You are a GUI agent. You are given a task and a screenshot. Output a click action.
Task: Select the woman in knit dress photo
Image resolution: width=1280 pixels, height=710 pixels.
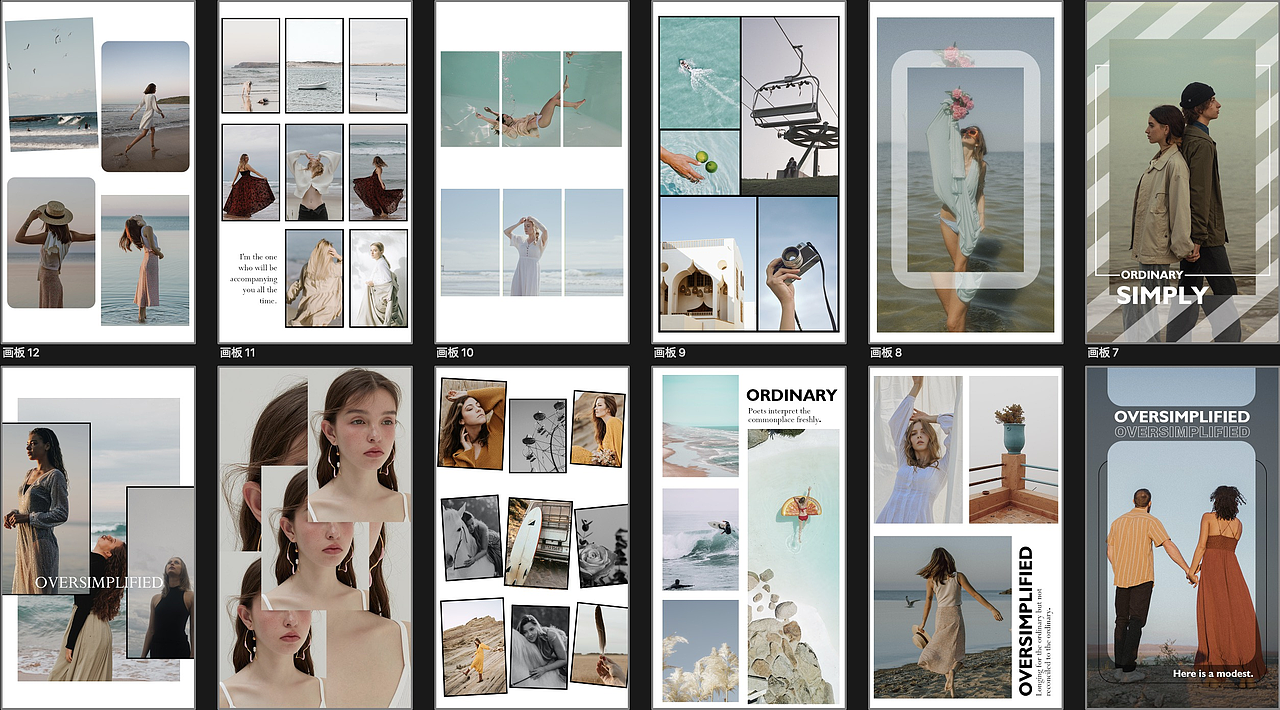tap(46, 509)
